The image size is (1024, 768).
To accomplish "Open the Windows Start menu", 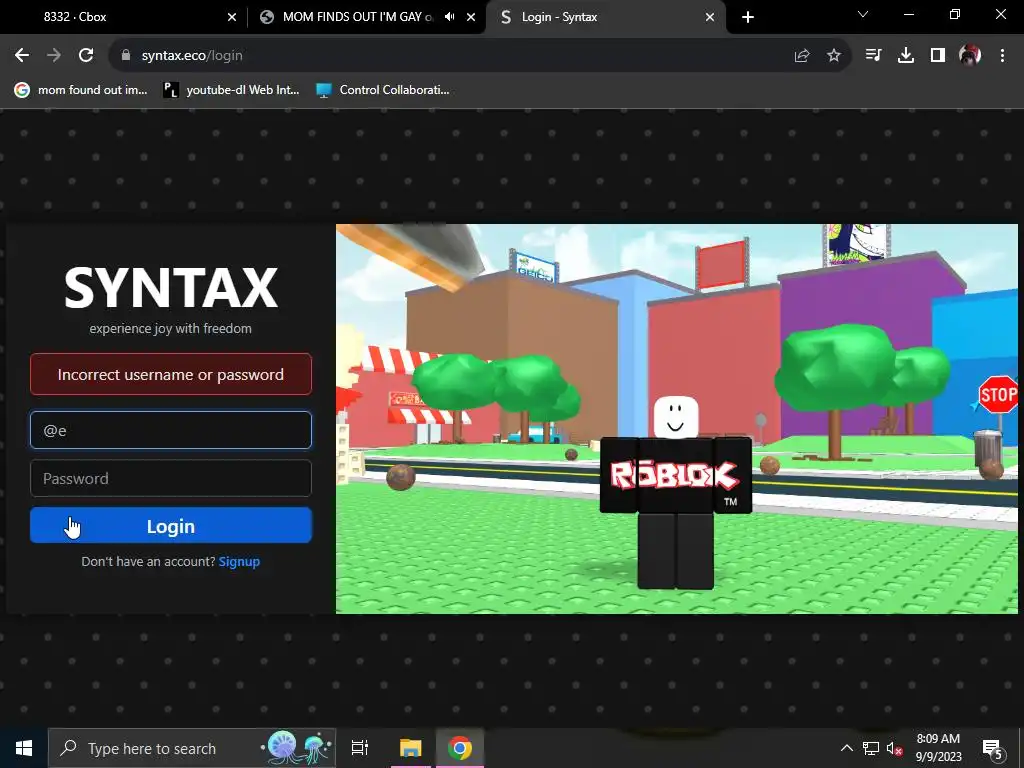I will pos(24,748).
